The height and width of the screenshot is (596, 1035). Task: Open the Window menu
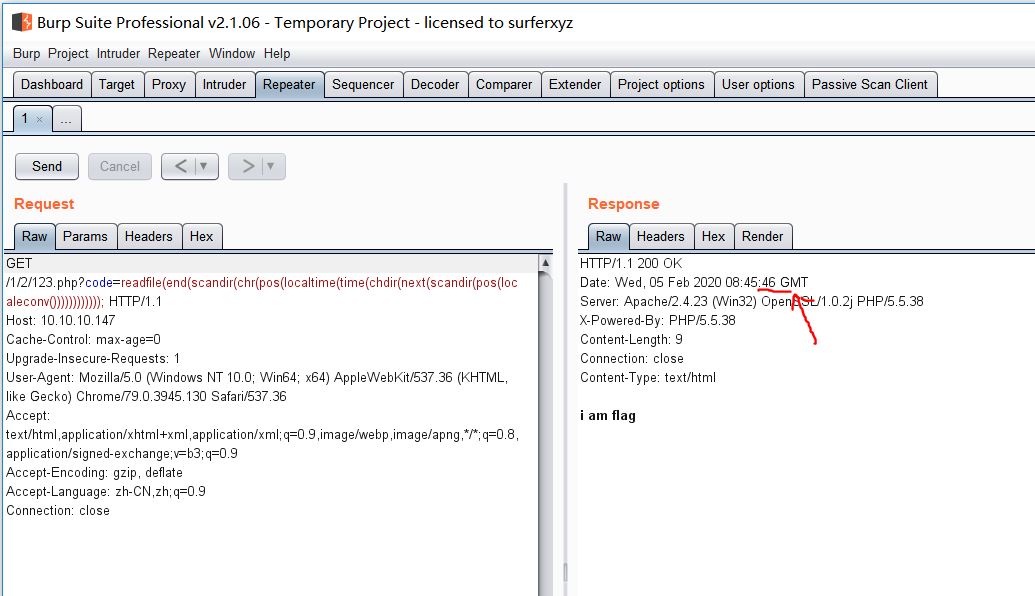click(232, 53)
